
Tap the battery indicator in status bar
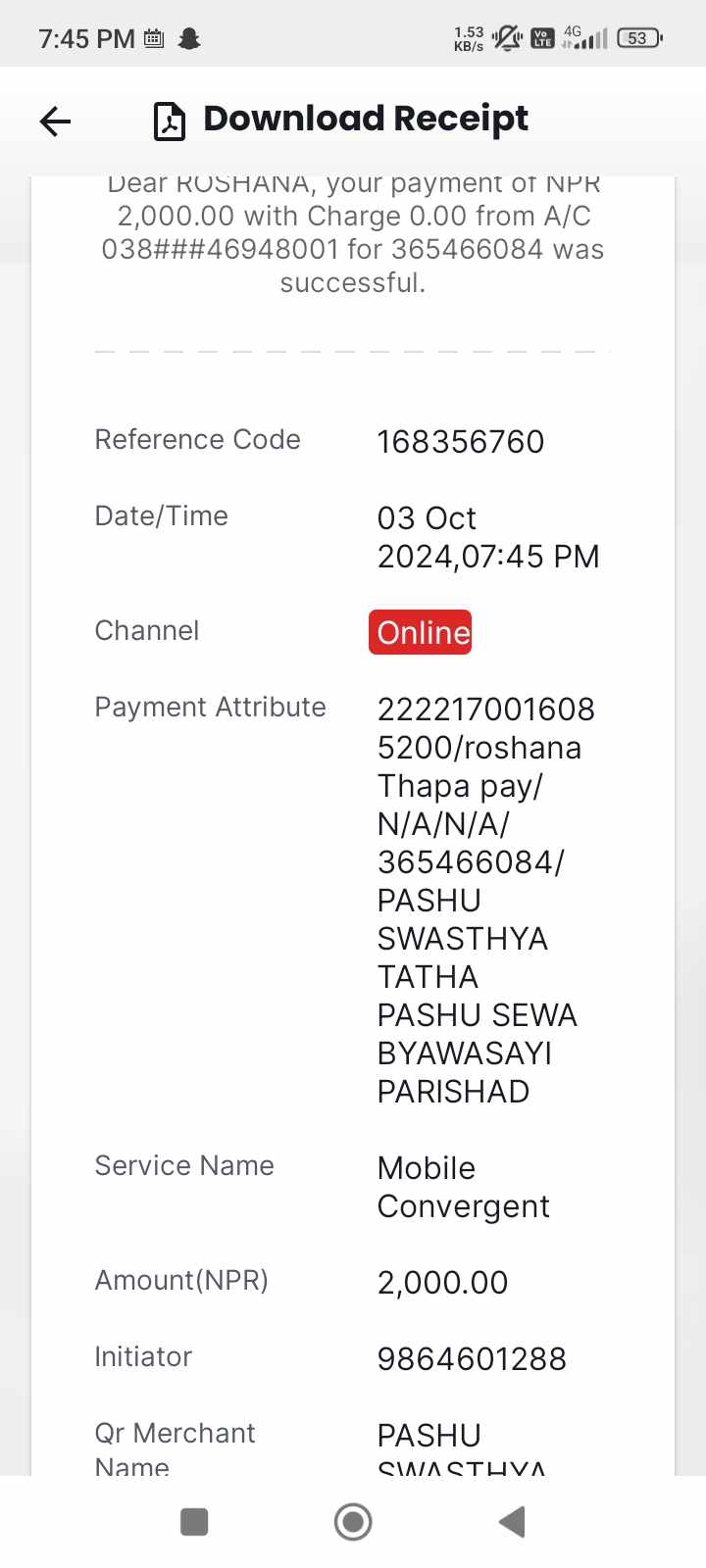(639, 38)
